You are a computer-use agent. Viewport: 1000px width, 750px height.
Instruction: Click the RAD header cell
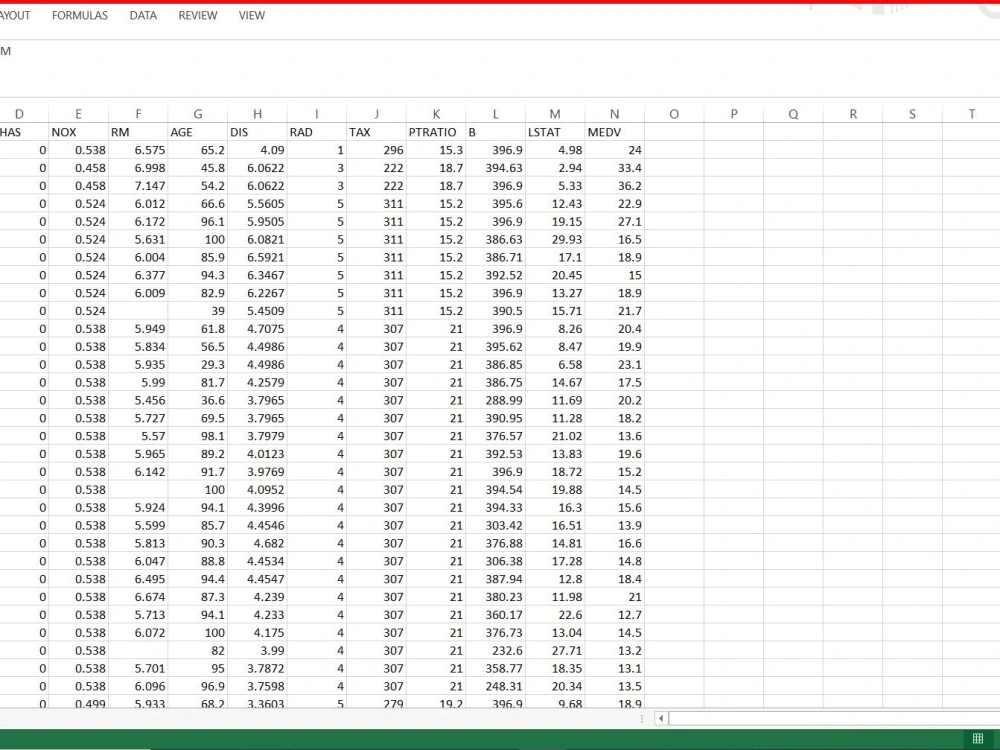(x=317, y=132)
